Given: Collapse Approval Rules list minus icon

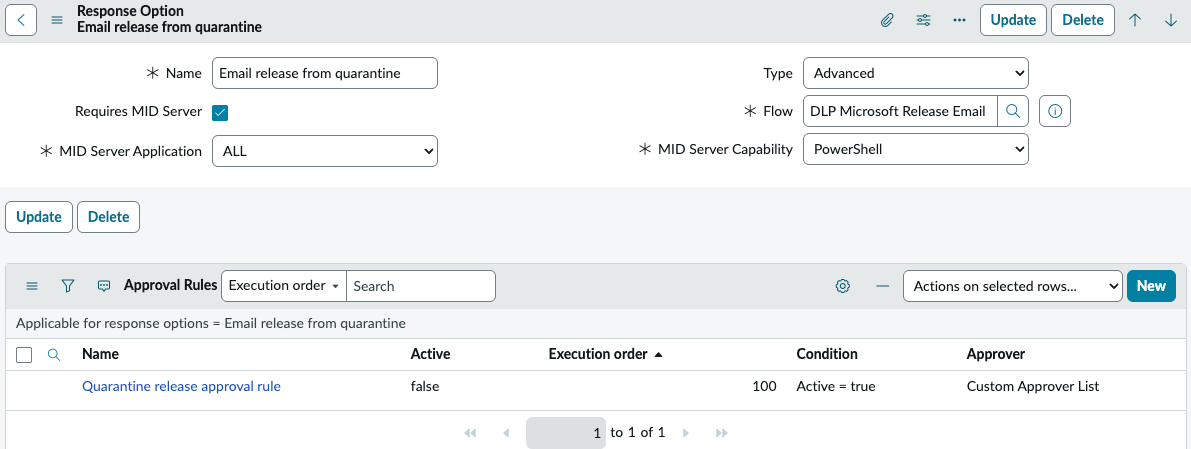Looking at the screenshot, I should pos(883,286).
